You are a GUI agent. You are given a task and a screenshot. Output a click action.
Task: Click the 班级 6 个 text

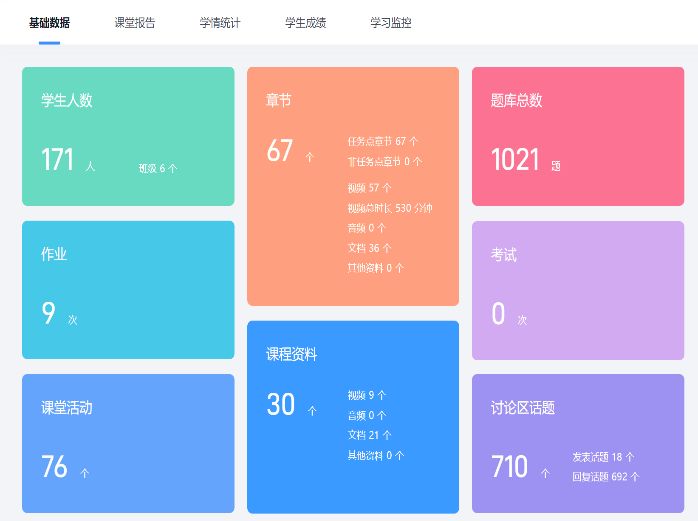pyautogui.click(x=158, y=168)
